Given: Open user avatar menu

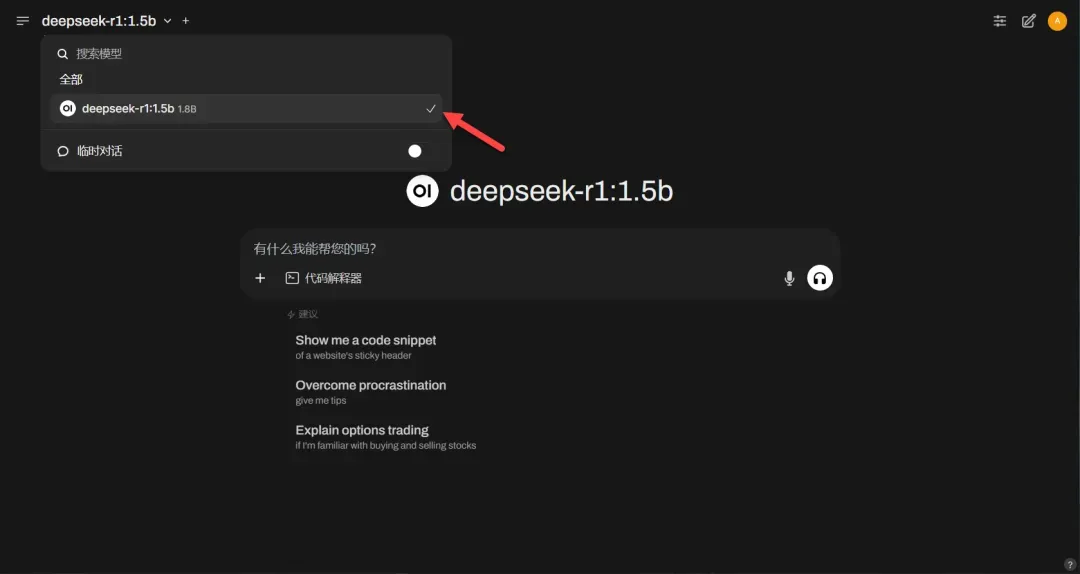Looking at the screenshot, I should [x=1057, y=21].
